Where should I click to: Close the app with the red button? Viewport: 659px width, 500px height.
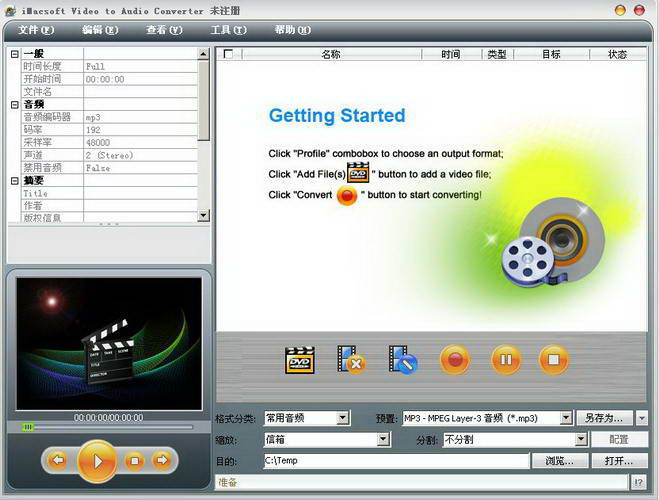pyautogui.click(x=639, y=10)
